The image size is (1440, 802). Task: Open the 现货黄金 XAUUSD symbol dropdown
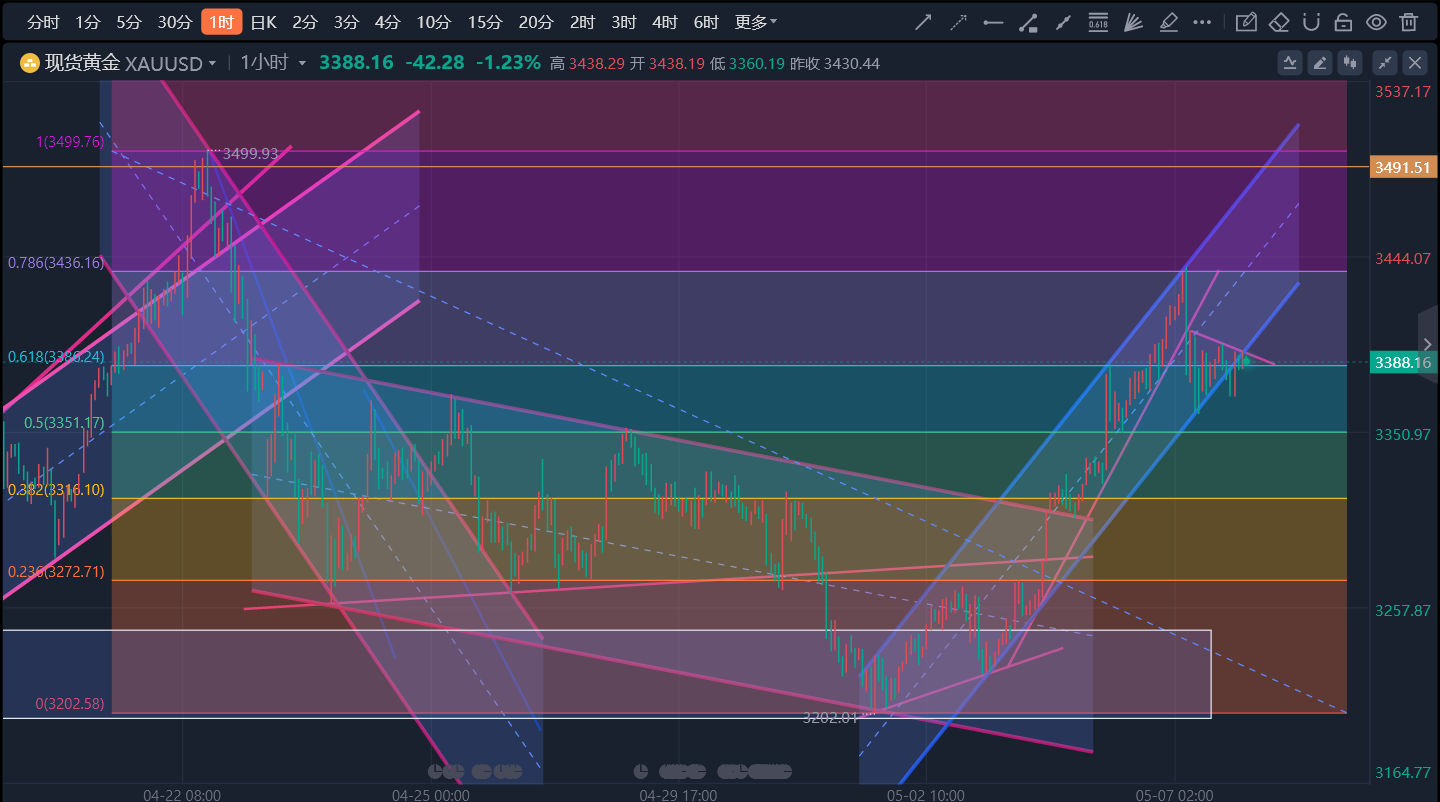click(131, 63)
